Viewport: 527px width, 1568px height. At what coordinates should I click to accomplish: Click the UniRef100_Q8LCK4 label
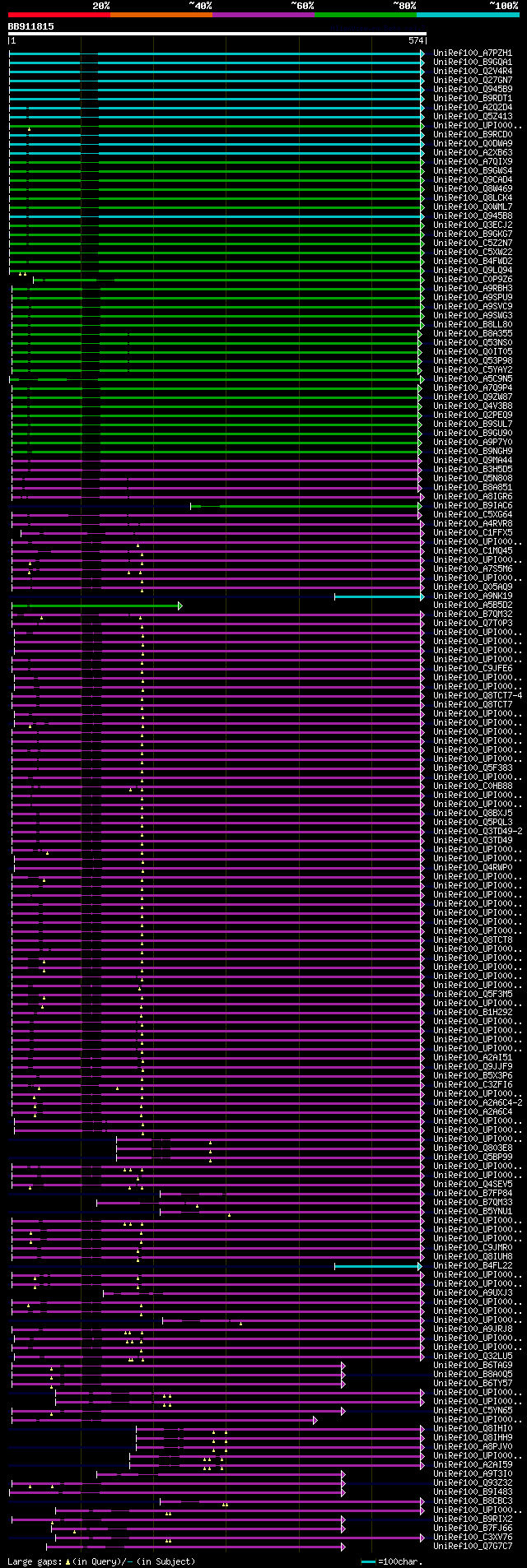[x=473, y=197]
